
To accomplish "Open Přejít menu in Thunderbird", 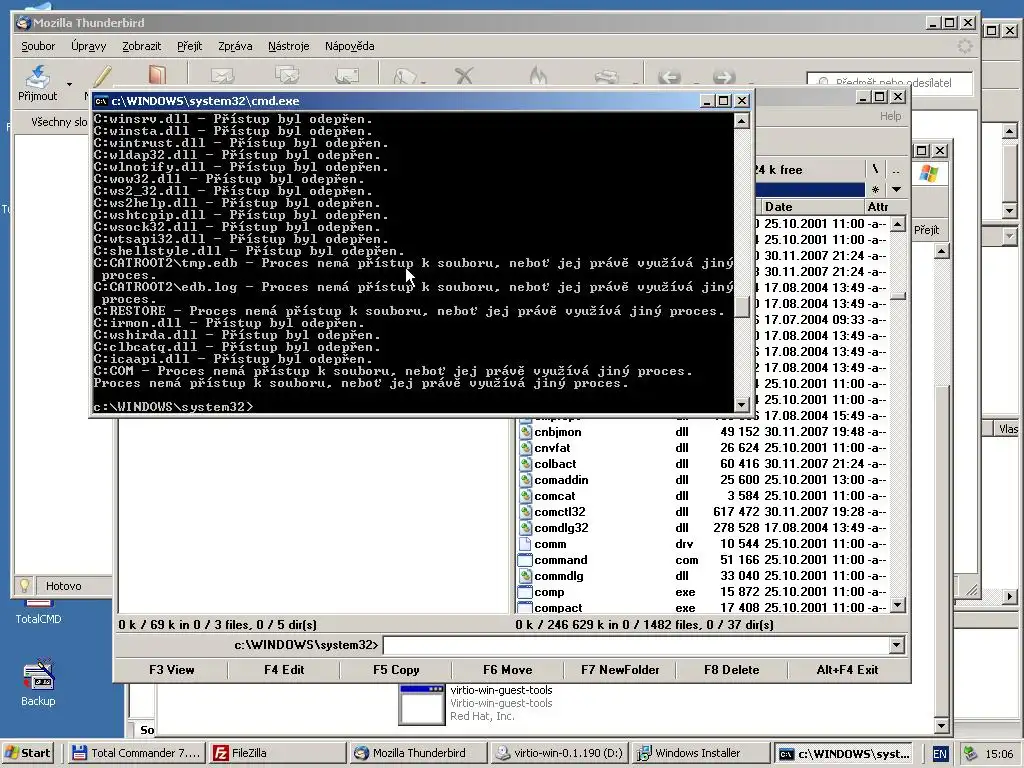I will 189,46.
